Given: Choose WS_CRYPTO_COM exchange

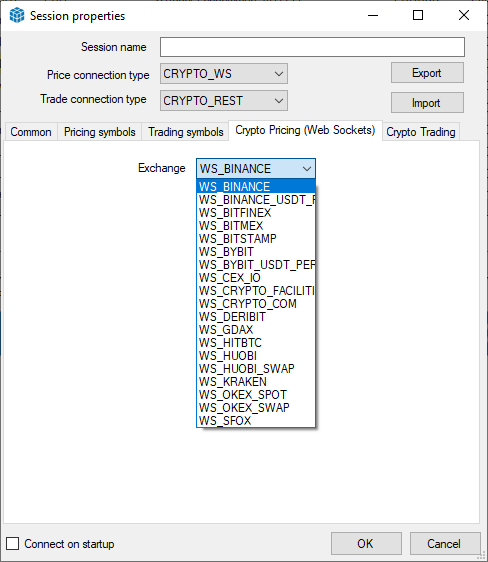Looking at the screenshot, I should (x=256, y=304).
